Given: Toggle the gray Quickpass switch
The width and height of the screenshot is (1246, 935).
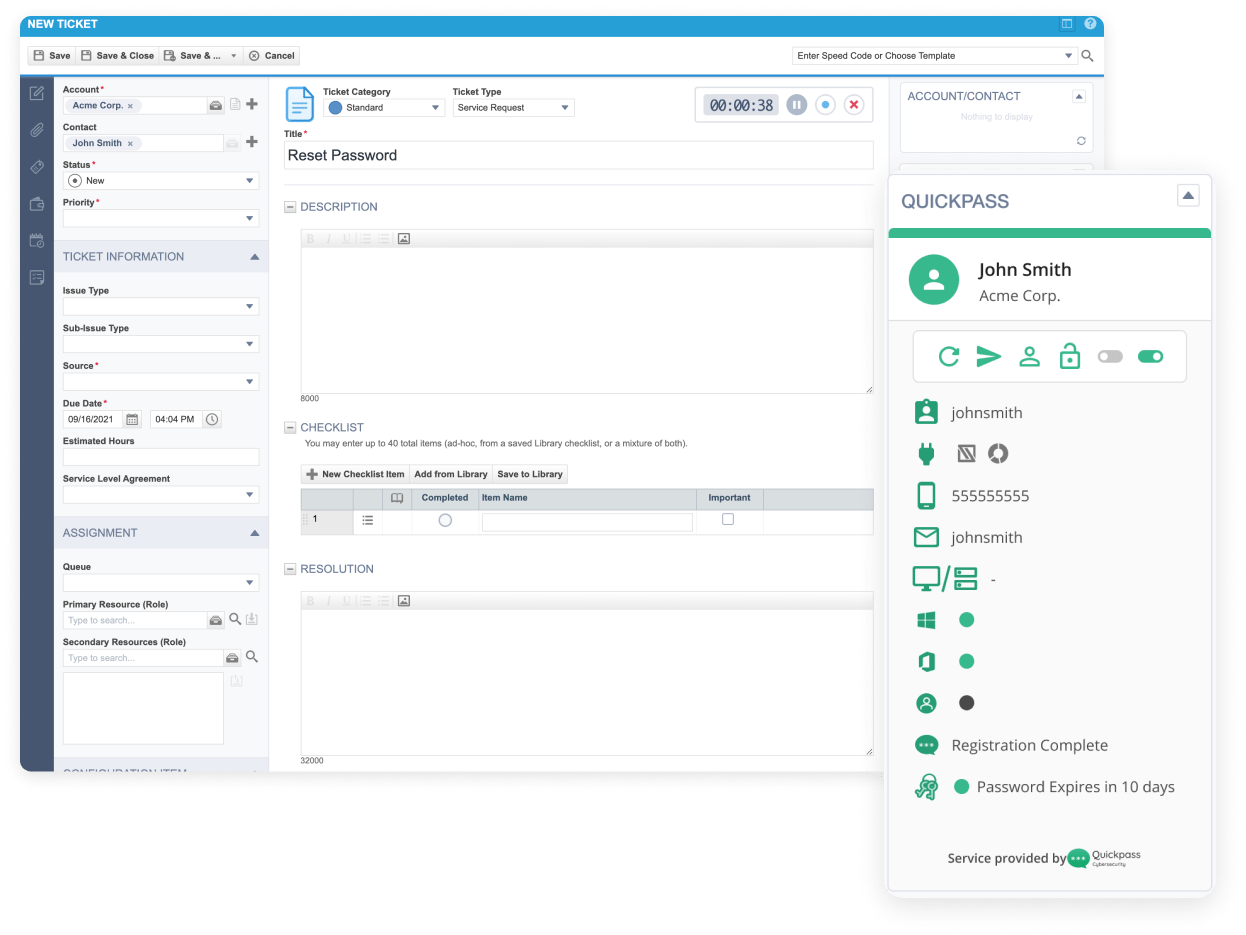Looking at the screenshot, I should [1110, 356].
